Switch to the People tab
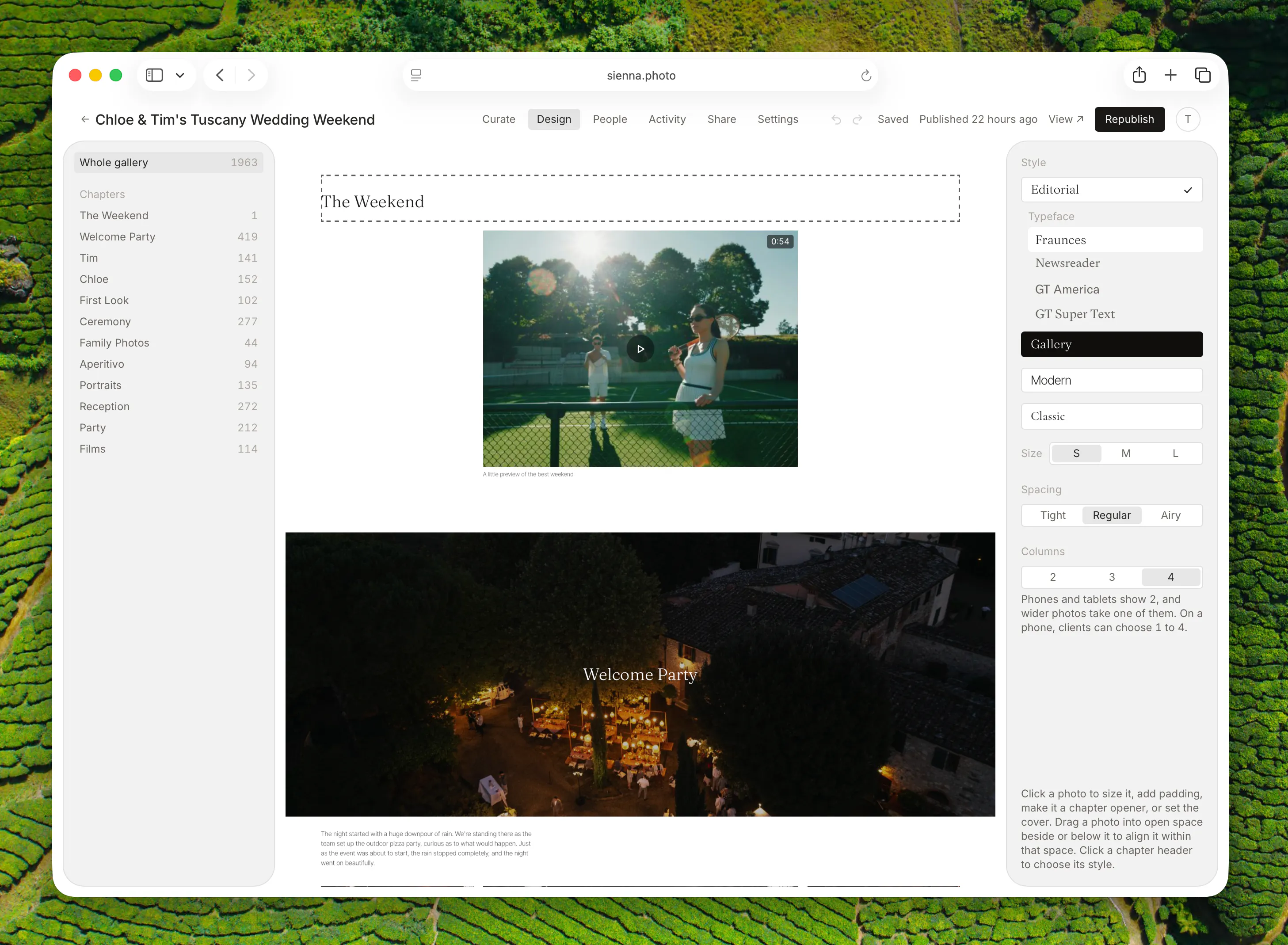1288x945 pixels. pyautogui.click(x=610, y=119)
